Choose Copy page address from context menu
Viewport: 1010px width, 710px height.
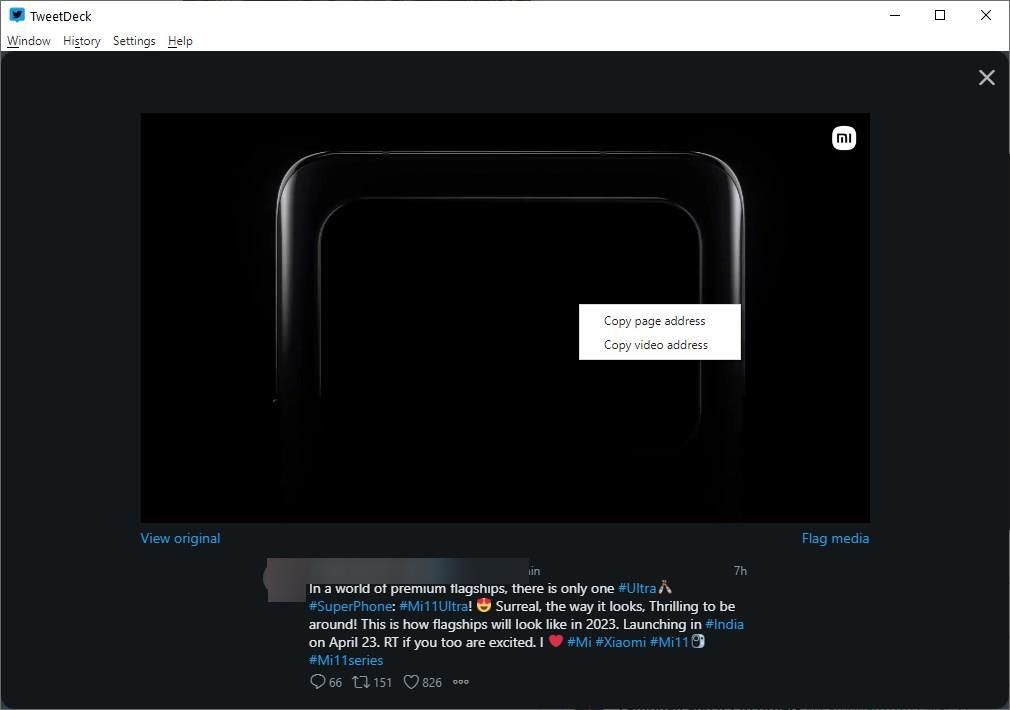[x=660, y=321]
